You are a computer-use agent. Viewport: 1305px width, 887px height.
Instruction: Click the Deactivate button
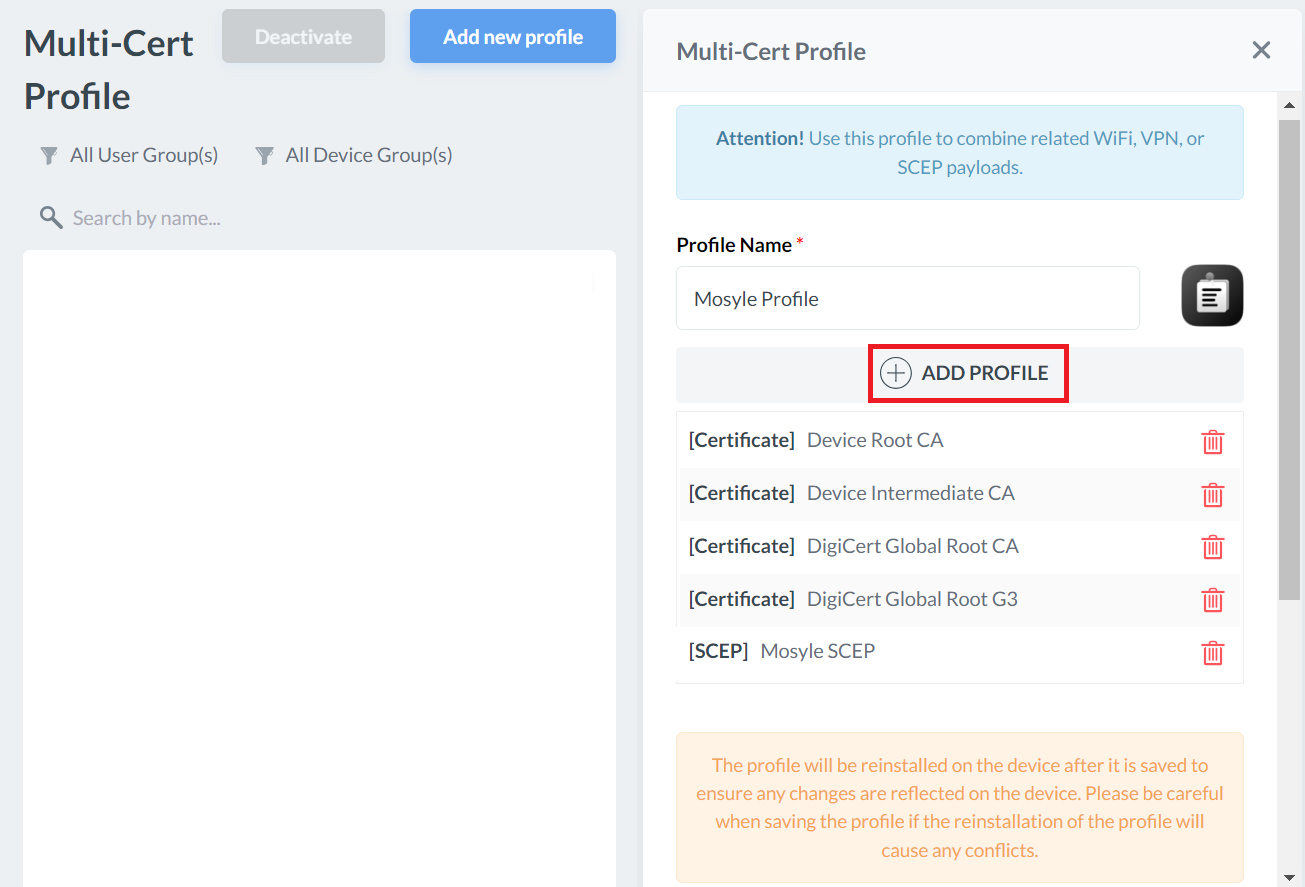point(303,37)
